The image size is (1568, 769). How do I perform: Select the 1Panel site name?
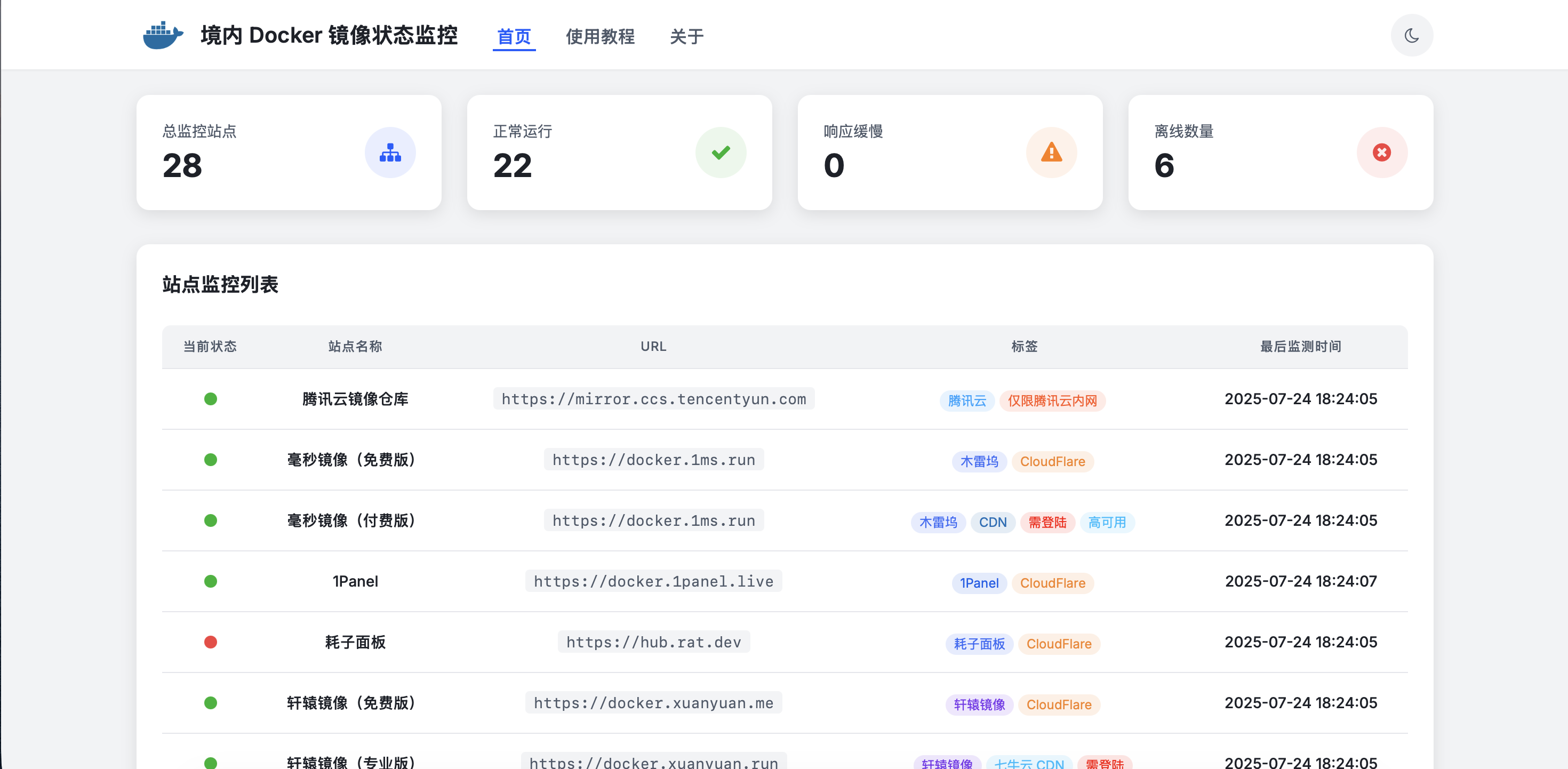355,581
